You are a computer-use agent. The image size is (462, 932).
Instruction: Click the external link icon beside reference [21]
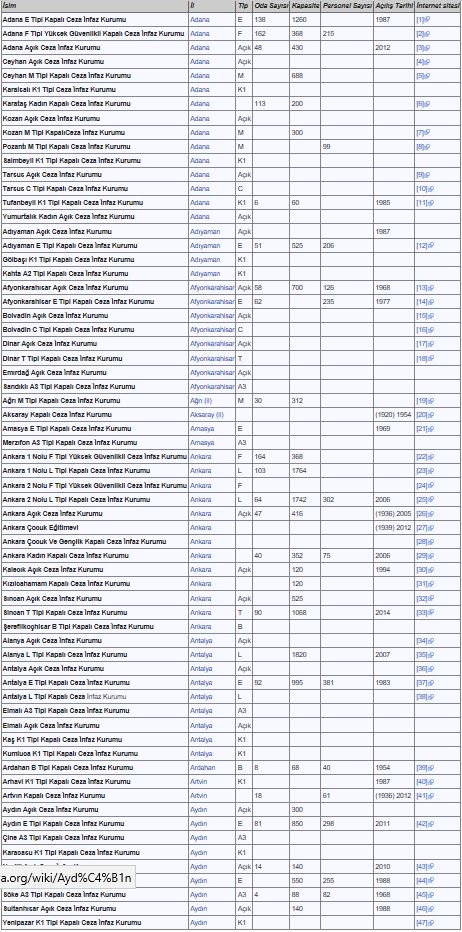click(x=431, y=429)
